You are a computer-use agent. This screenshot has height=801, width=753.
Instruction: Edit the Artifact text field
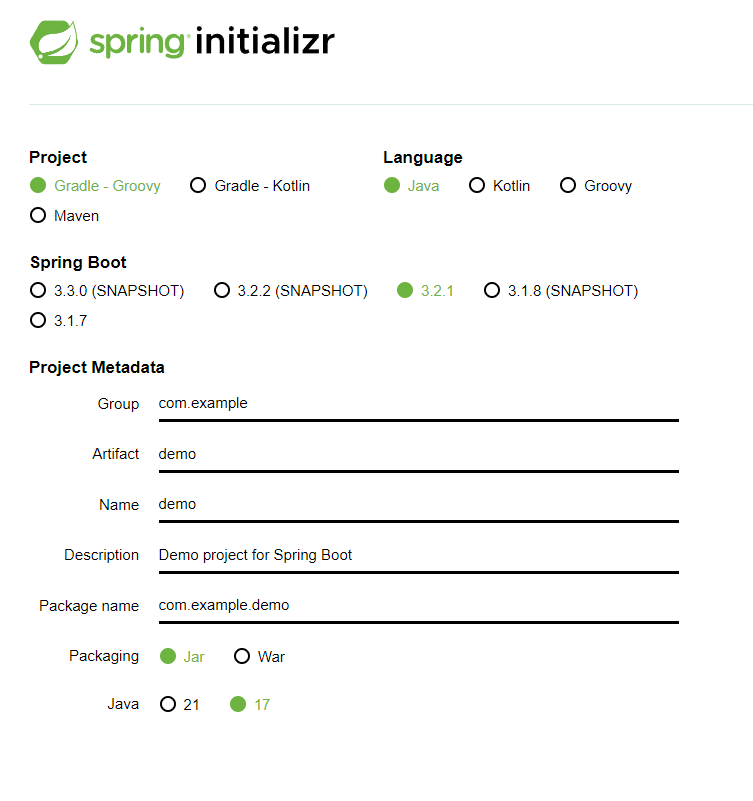(419, 457)
